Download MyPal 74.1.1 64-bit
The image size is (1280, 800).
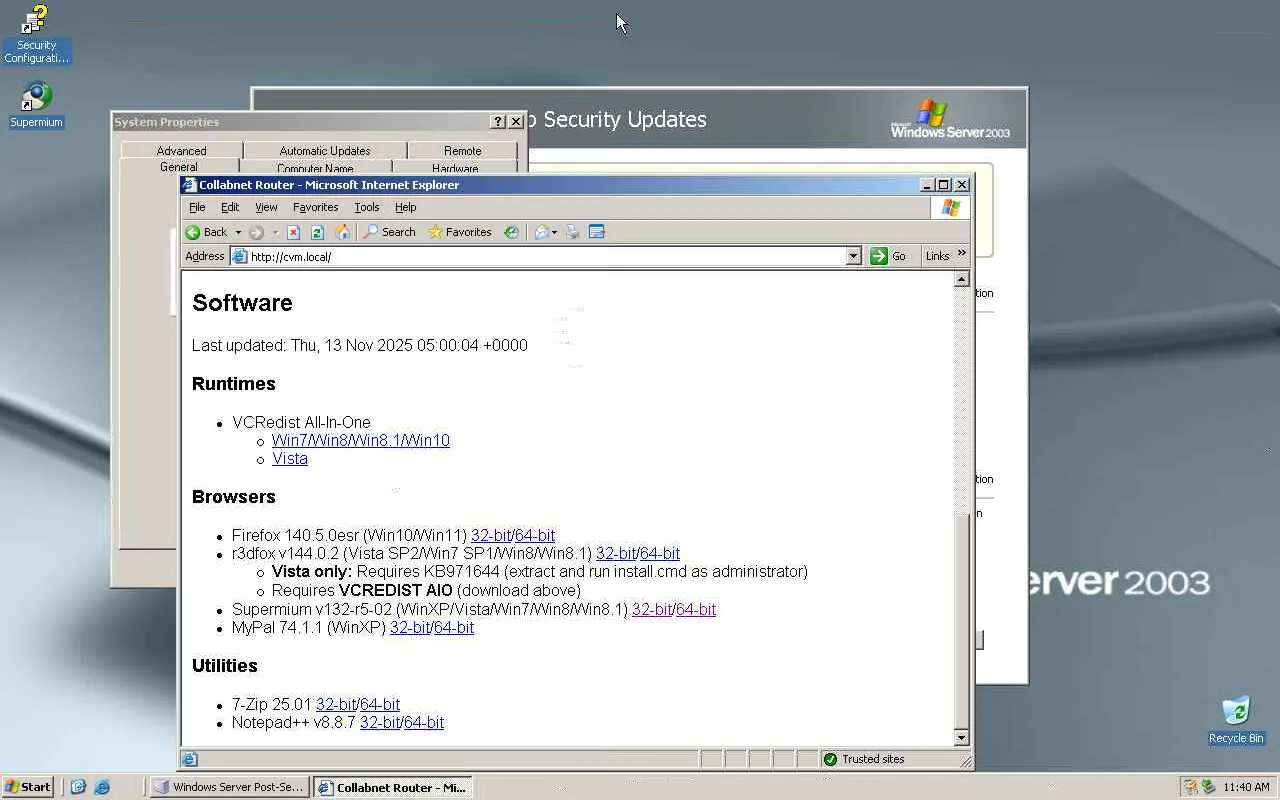tap(454, 627)
